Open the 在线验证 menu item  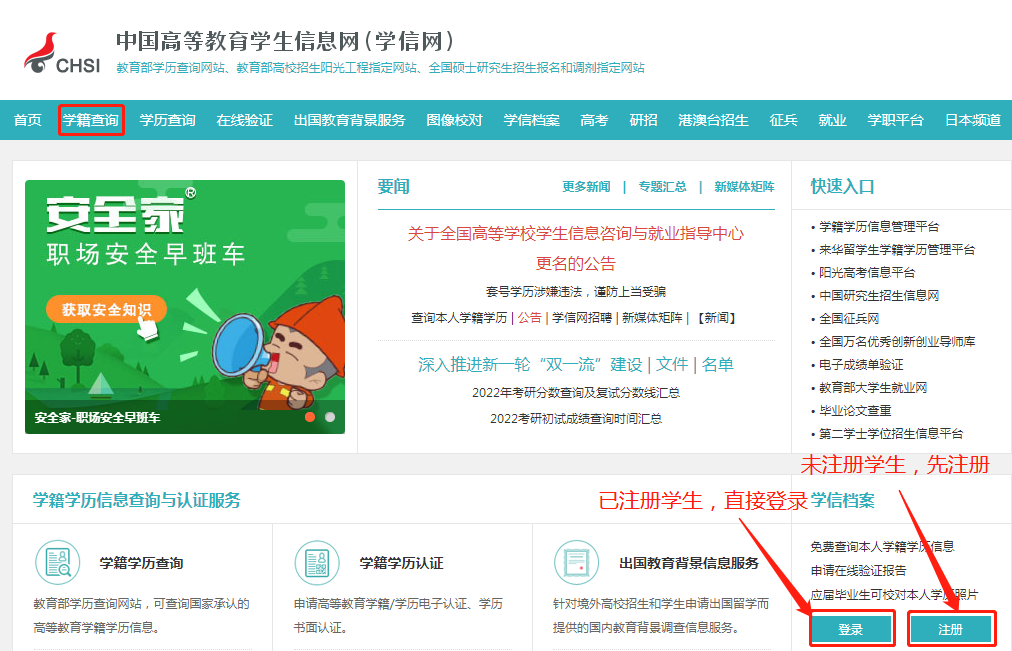(245, 120)
